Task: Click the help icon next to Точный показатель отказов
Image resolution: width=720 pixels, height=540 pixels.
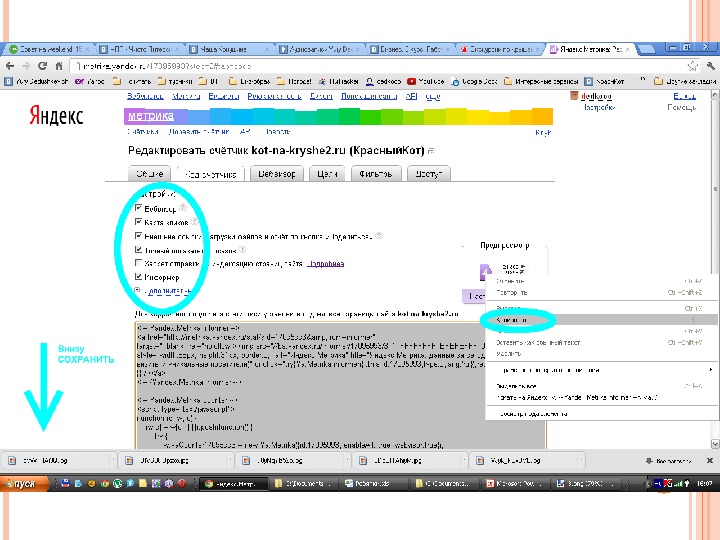Action: (x=242, y=249)
